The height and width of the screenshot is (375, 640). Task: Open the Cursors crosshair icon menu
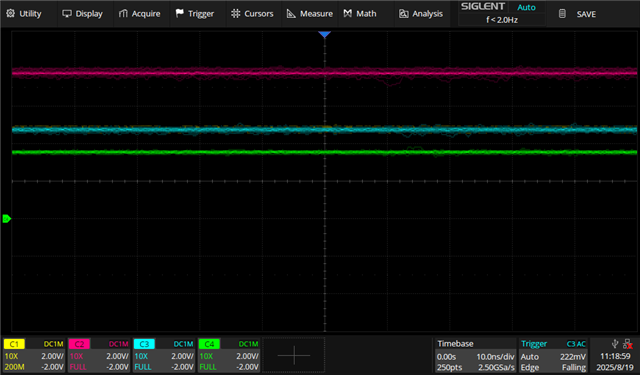click(x=236, y=13)
